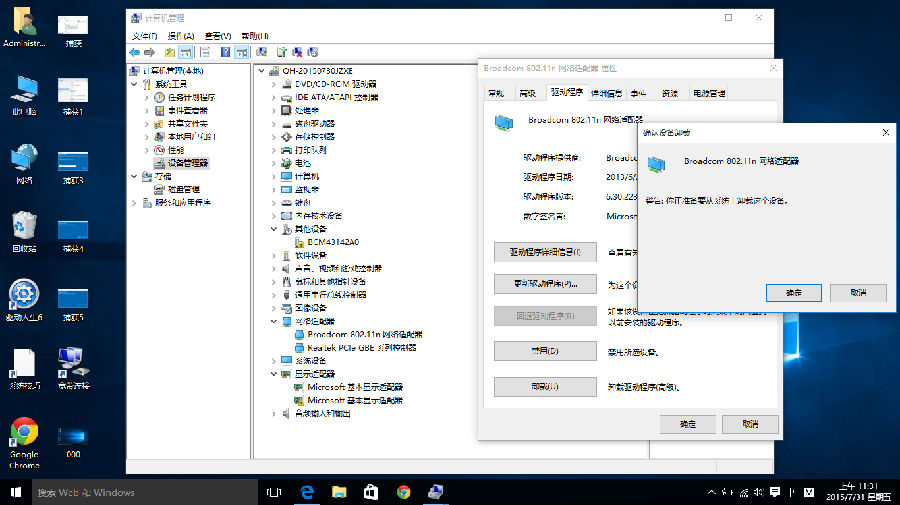
Task: Switch to the General (常规) tab
Action: (x=496, y=93)
